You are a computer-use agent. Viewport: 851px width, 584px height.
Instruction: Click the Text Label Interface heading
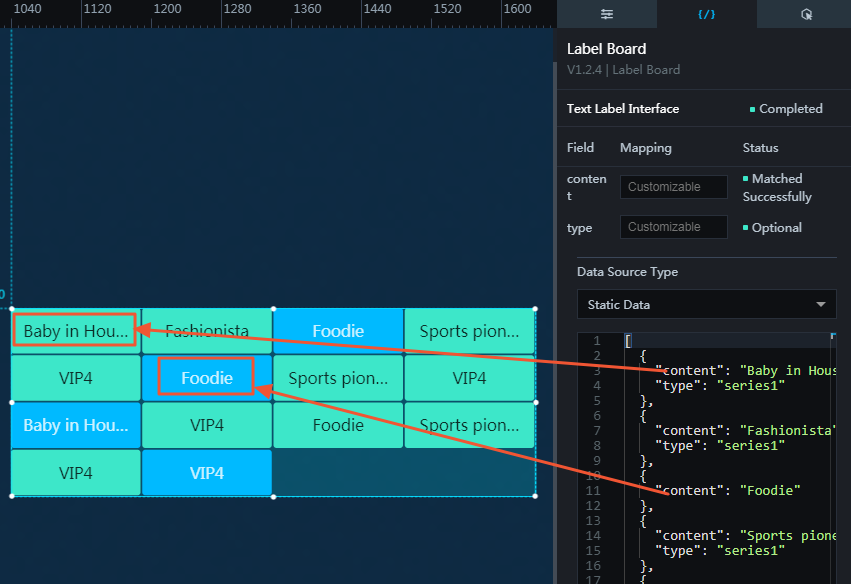click(623, 109)
